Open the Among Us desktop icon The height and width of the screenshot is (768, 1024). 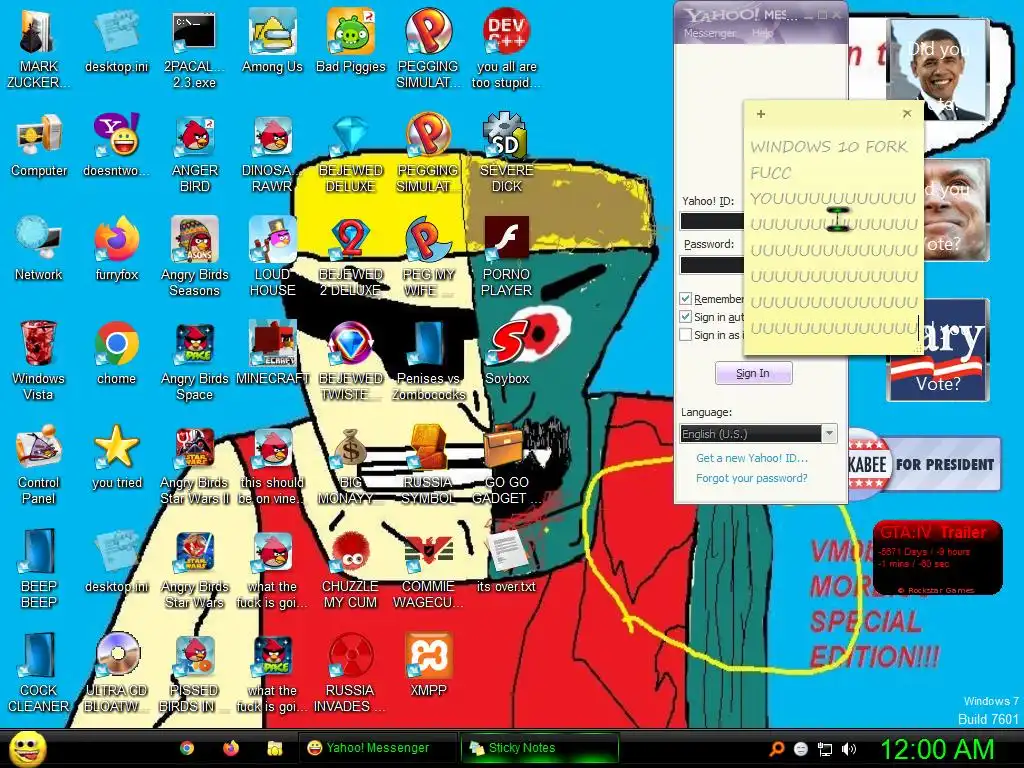point(272,42)
